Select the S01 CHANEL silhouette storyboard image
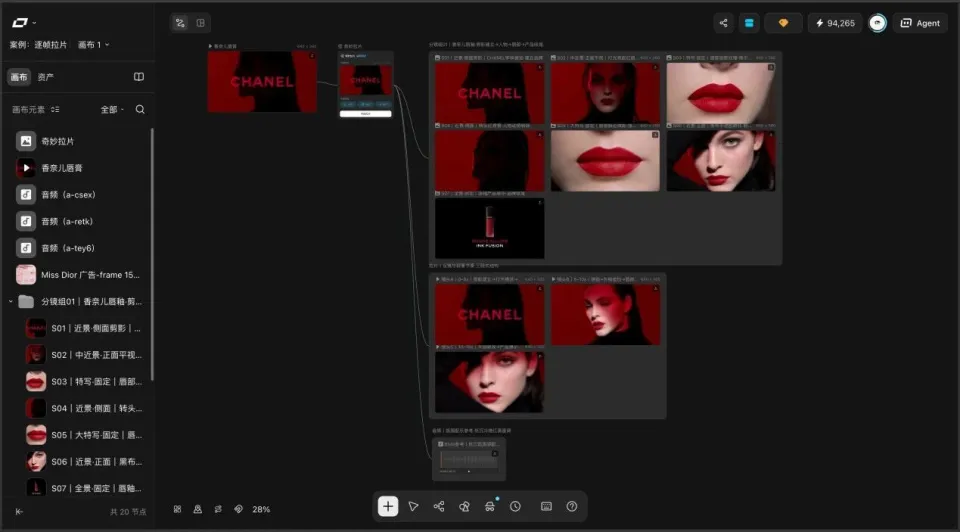Viewport: 960px width, 532px height. coord(490,93)
